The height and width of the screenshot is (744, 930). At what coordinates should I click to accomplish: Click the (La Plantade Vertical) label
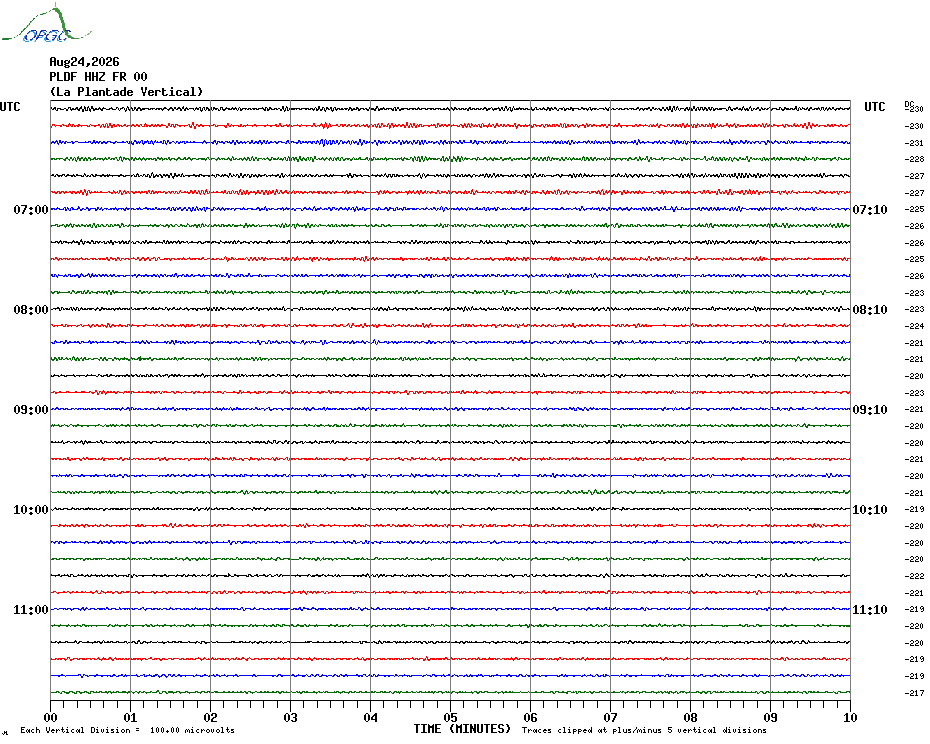click(126, 92)
